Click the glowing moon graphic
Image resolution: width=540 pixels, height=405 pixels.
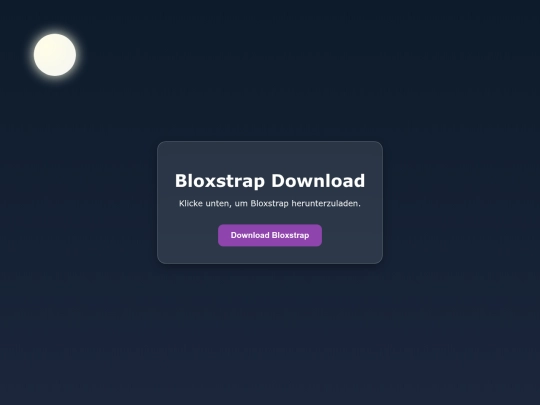pos(55,55)
